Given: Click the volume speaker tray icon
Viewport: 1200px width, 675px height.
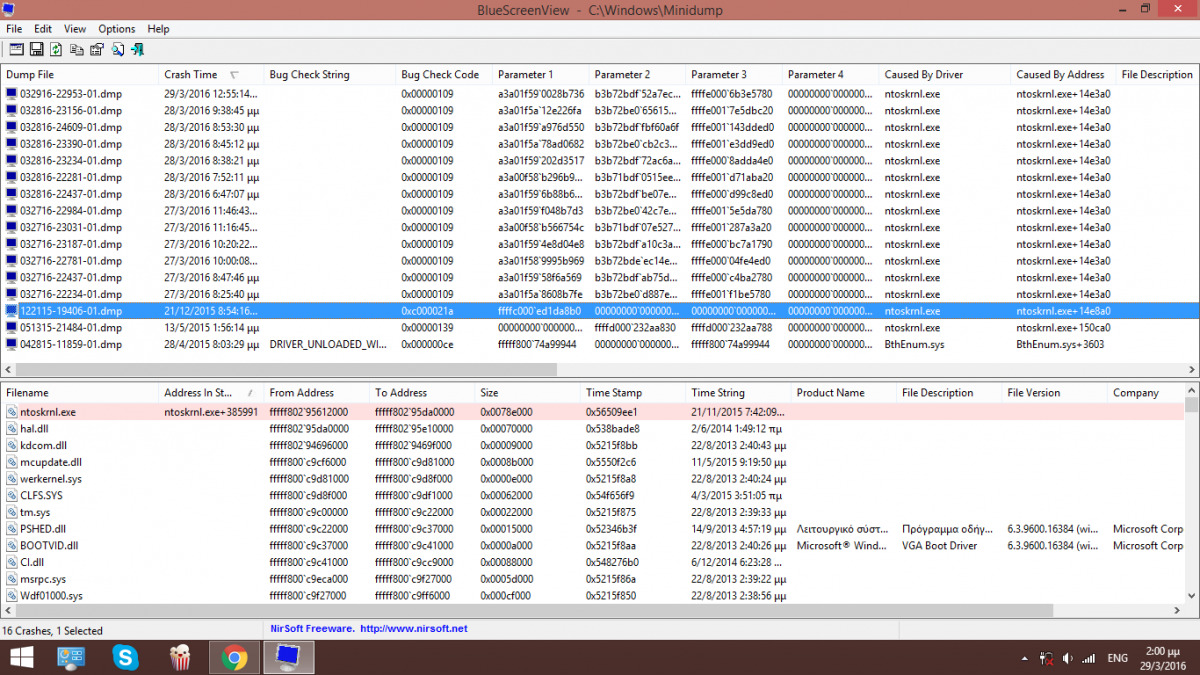Looking at the screenshot, I should coord(1069,658).
